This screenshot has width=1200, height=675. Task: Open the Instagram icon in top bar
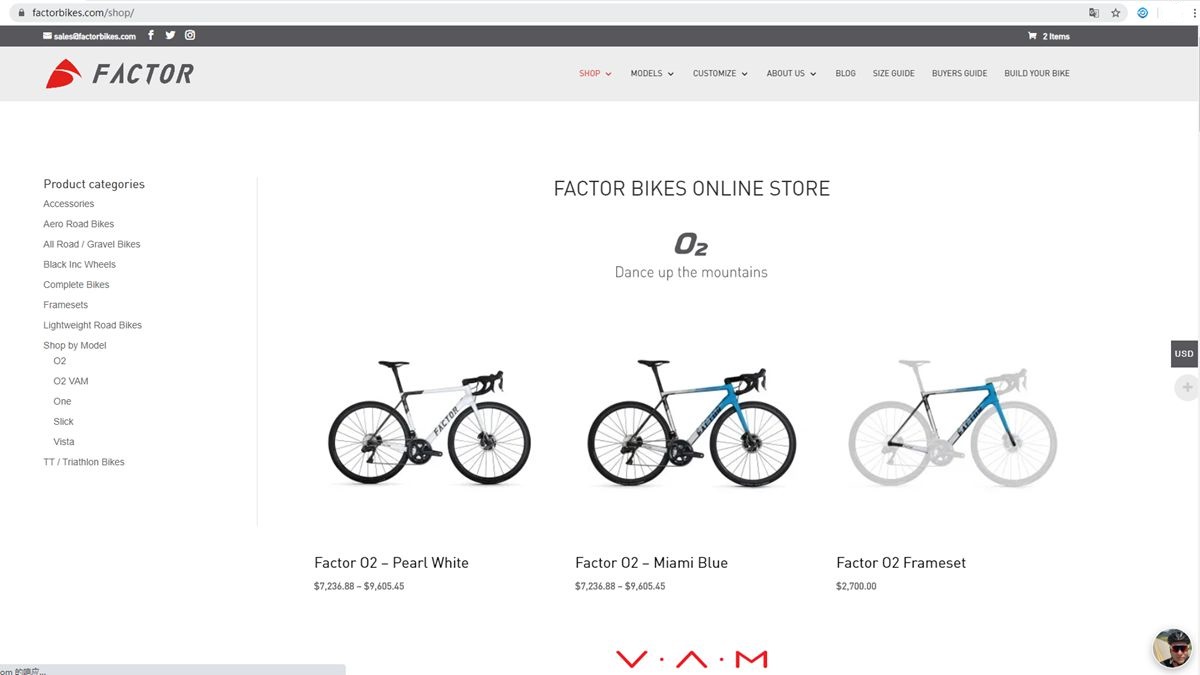(190, 35)
